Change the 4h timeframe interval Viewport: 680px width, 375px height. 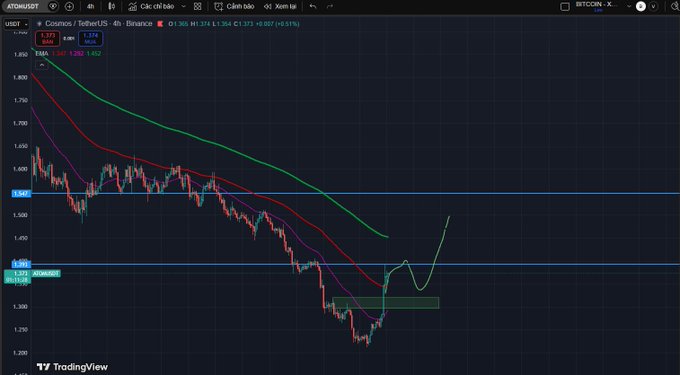[90, 7]
